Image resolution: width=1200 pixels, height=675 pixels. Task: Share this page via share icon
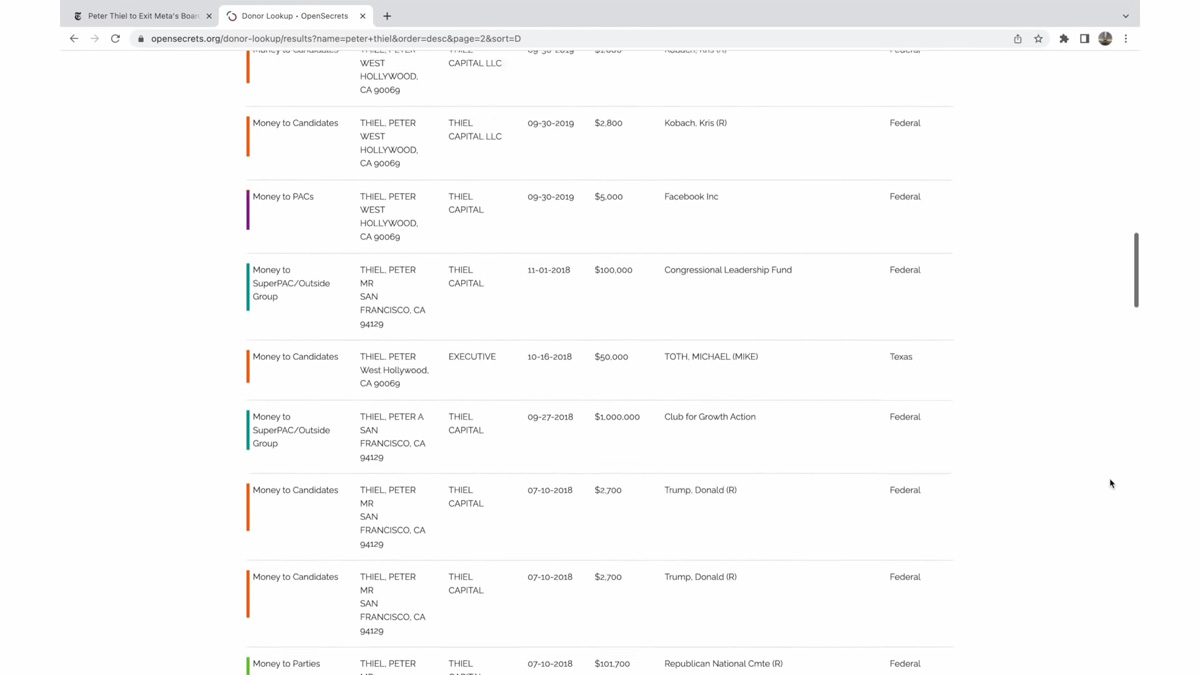[x=1018, y=39]
